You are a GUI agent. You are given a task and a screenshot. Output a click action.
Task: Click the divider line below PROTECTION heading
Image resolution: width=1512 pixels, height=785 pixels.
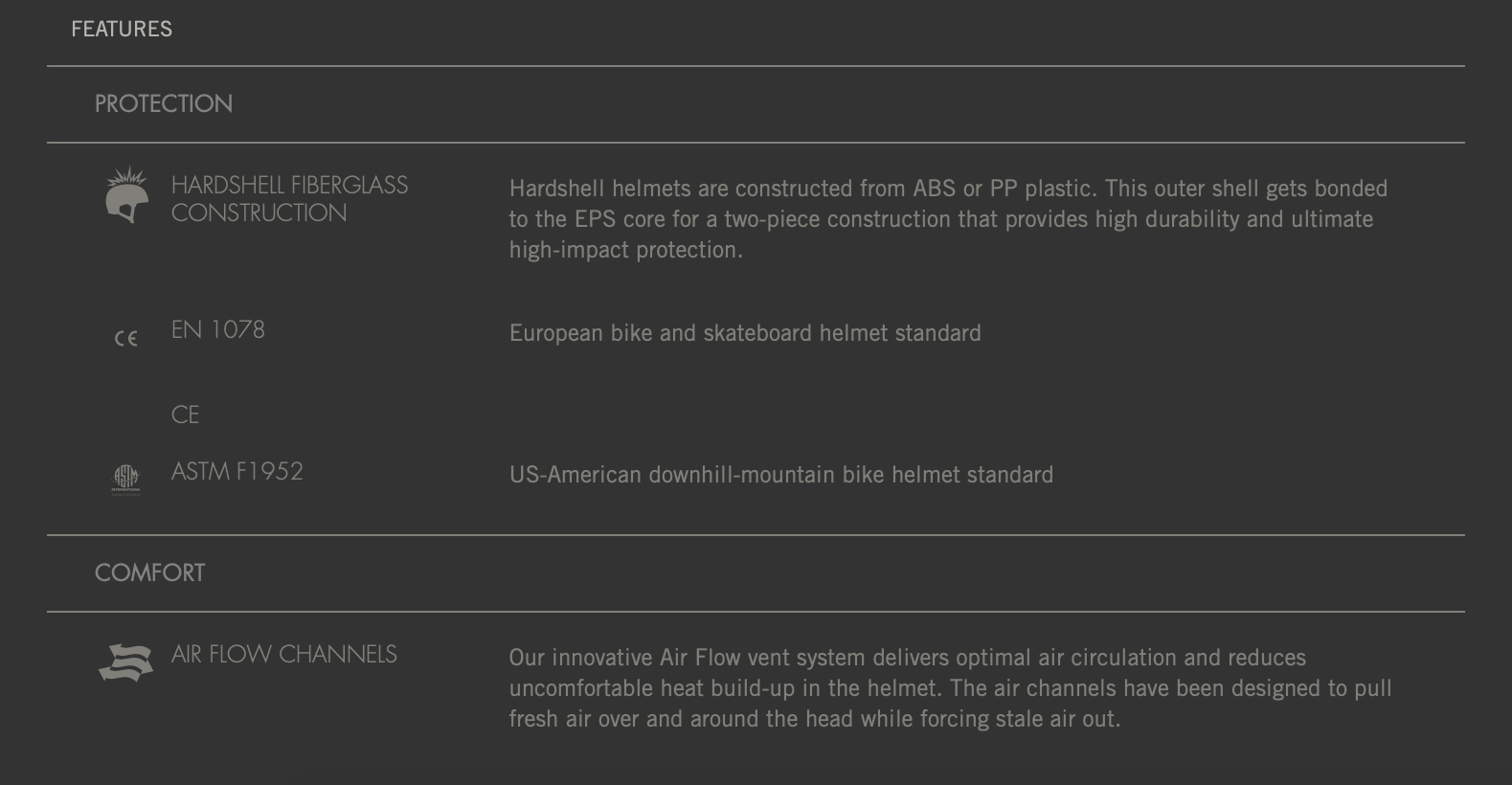click(756, 143)
